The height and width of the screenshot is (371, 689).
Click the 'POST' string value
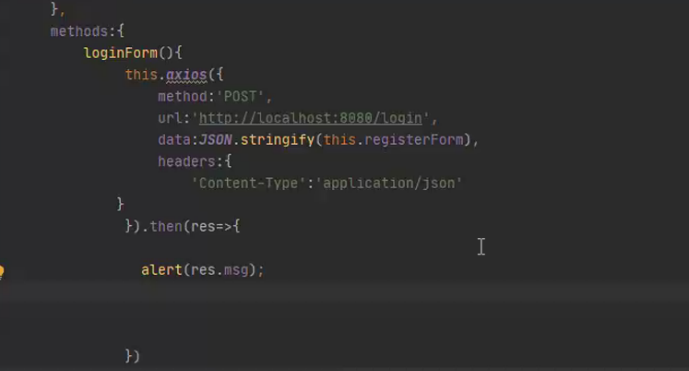coord(240,96)
